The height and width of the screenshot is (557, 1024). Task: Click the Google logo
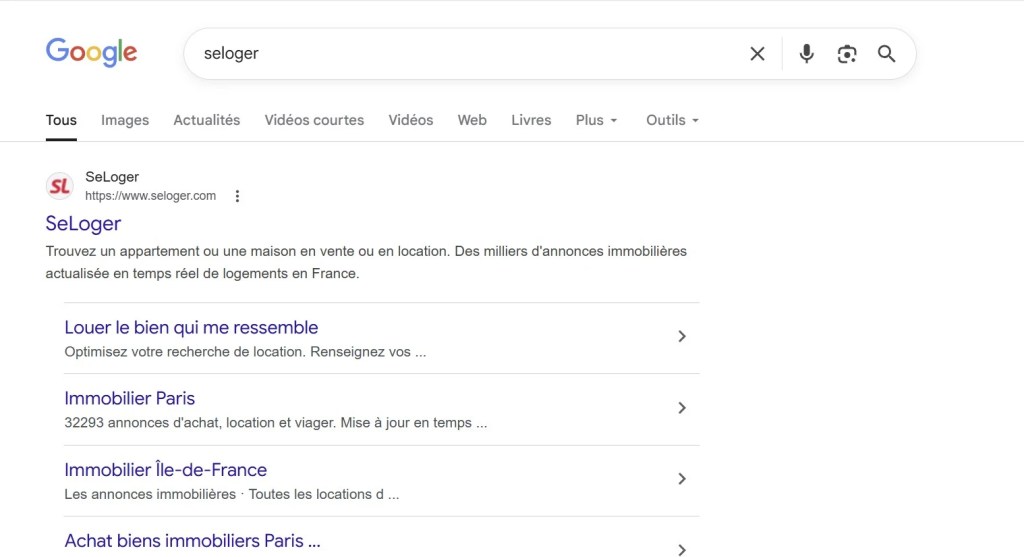91,52
